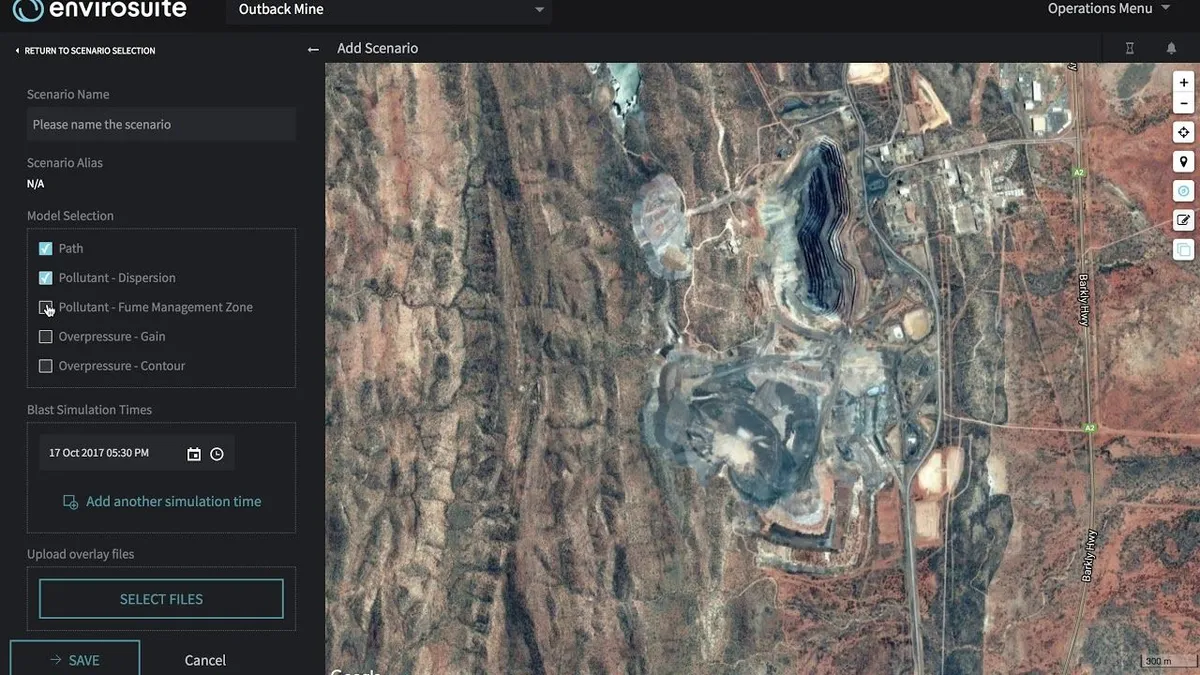
Task: Open the calendar date picker
Action: coord(194,454)
